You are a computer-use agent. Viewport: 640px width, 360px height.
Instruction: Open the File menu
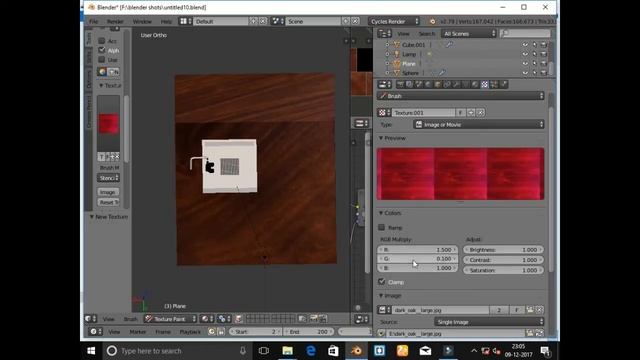click(93, 21)
